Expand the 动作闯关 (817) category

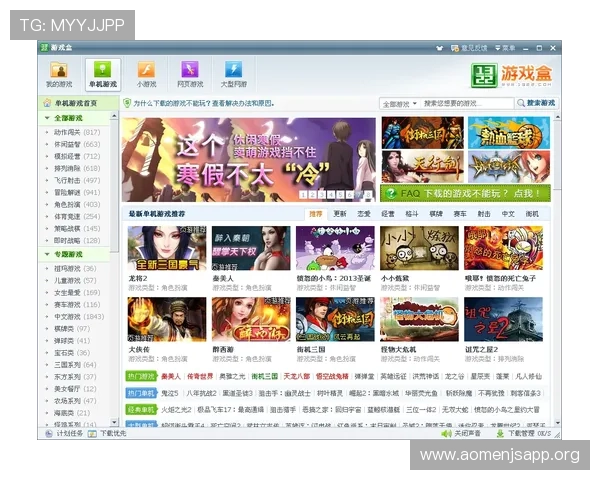(77, 132)
